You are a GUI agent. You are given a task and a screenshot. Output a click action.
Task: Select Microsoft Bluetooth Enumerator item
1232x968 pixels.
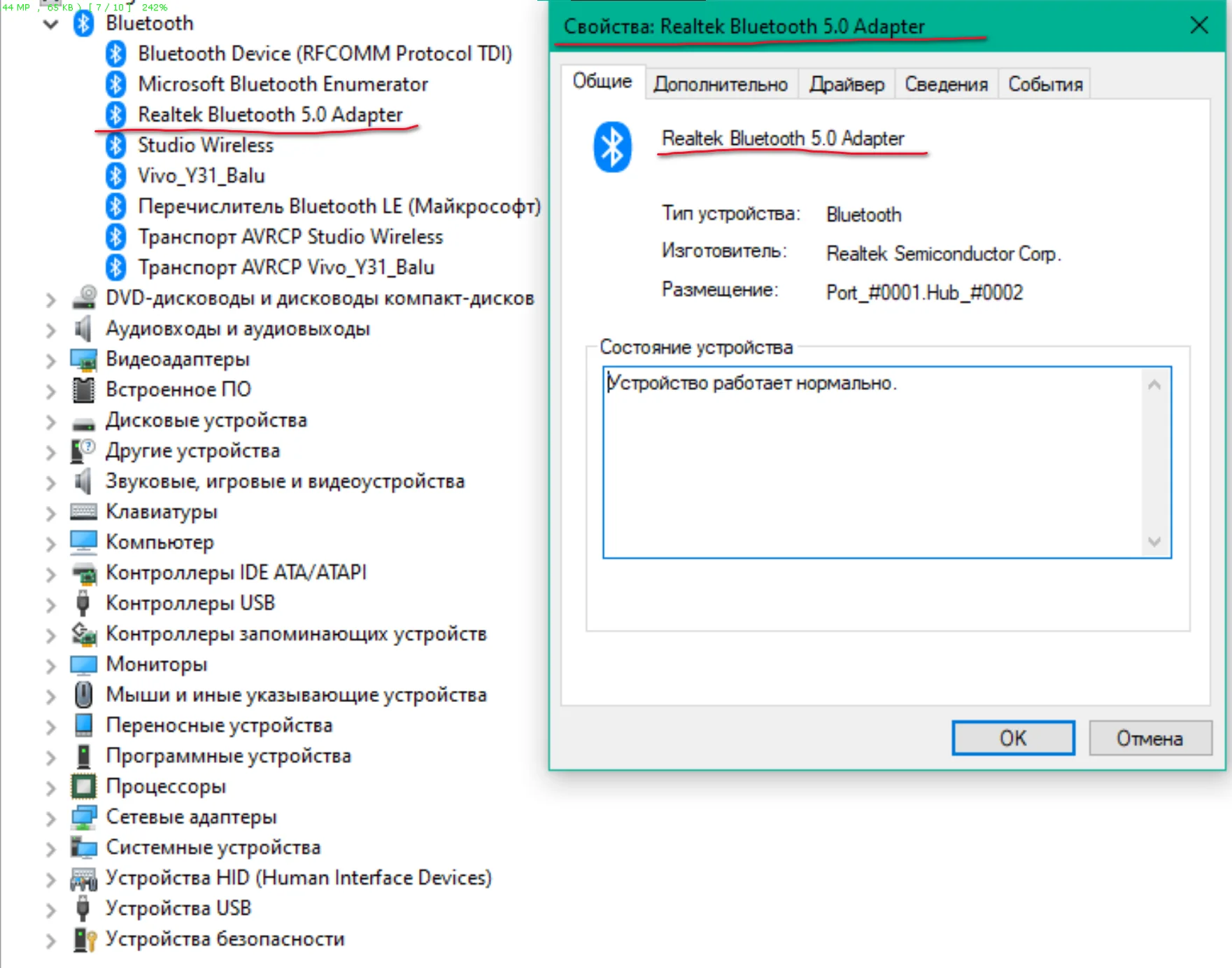coord(283,84)
